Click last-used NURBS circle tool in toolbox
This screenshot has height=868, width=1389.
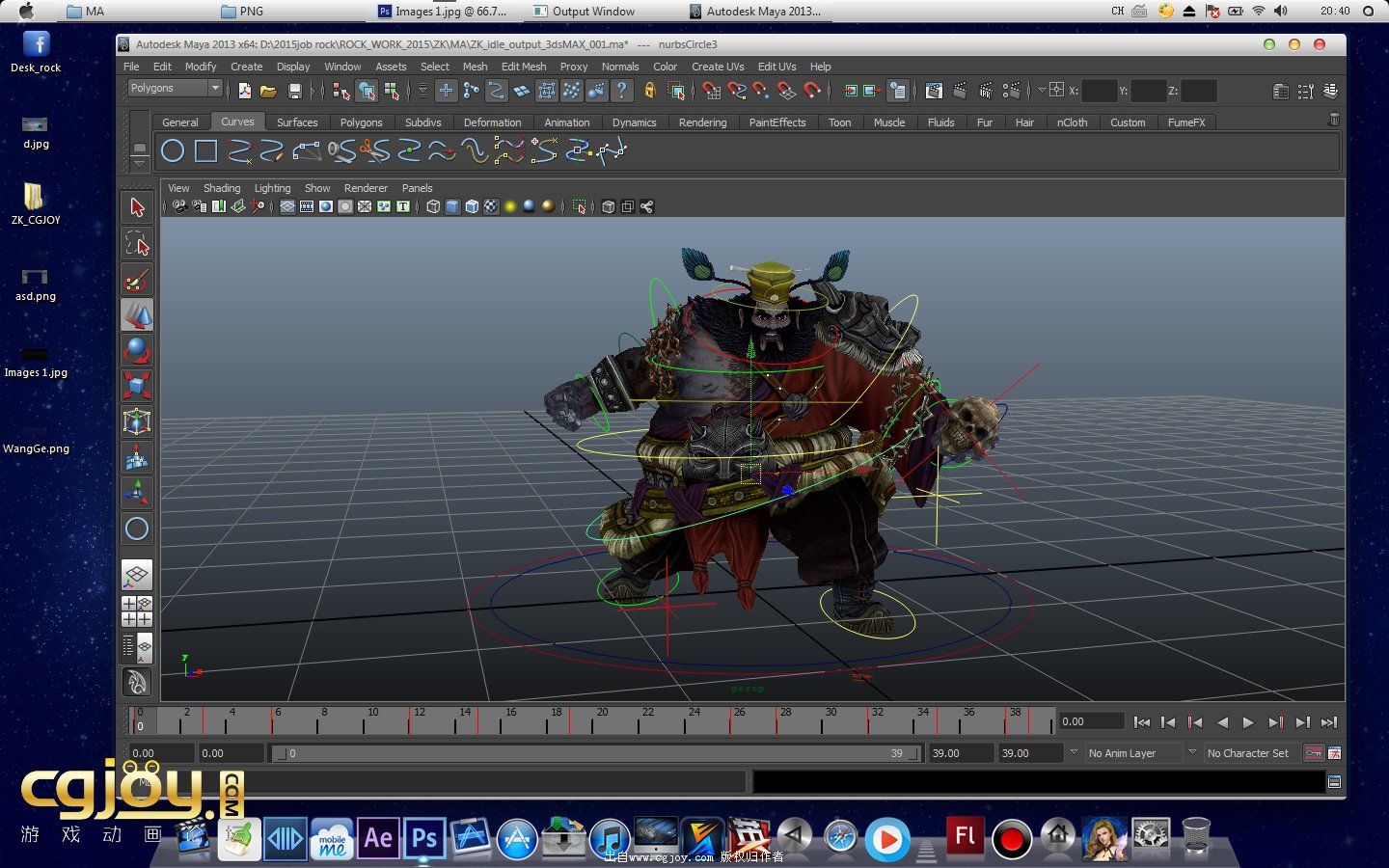[x=137, y=529]
